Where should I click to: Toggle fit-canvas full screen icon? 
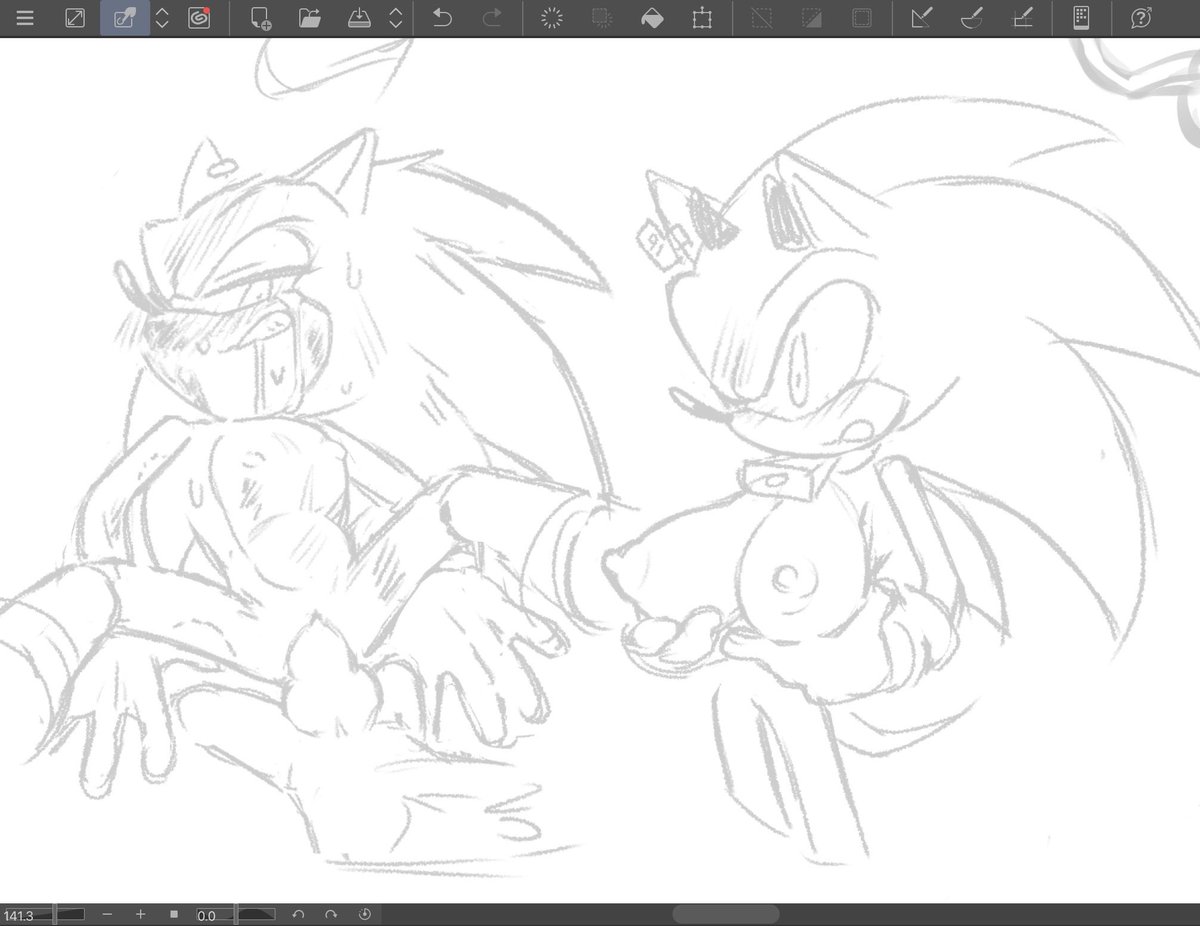tap(75, 18)
